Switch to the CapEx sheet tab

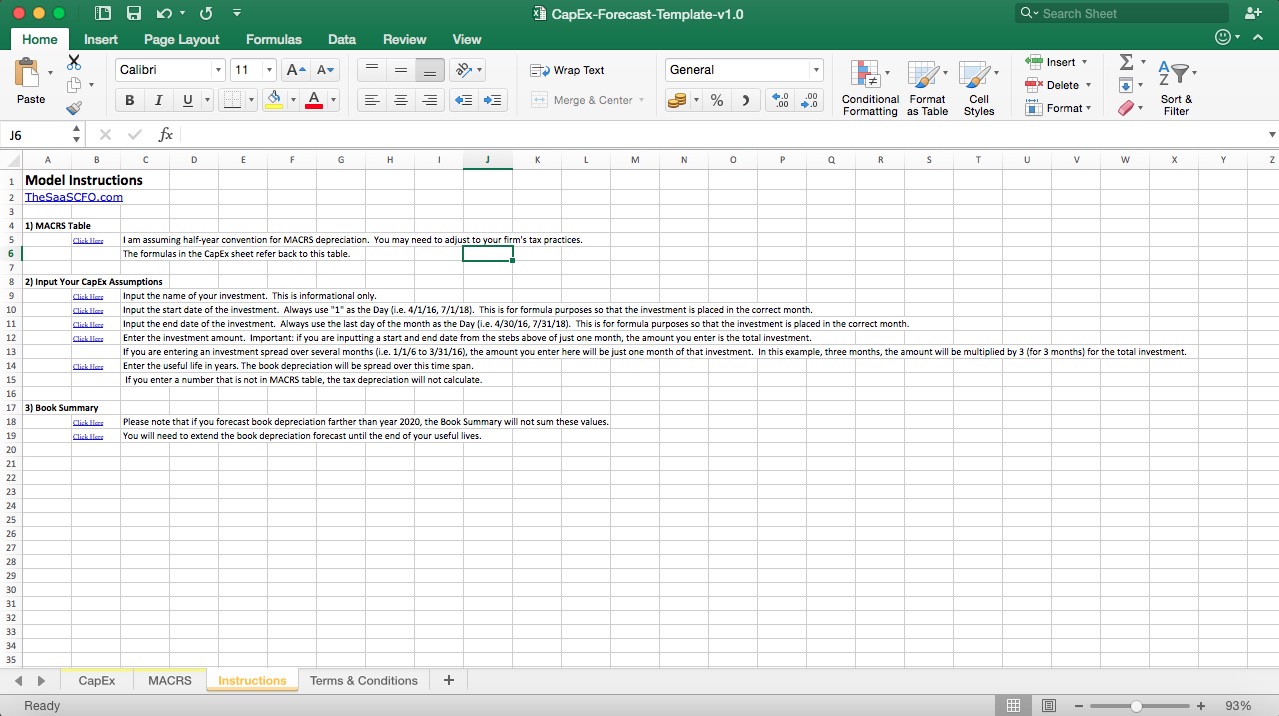coord(97,680)
